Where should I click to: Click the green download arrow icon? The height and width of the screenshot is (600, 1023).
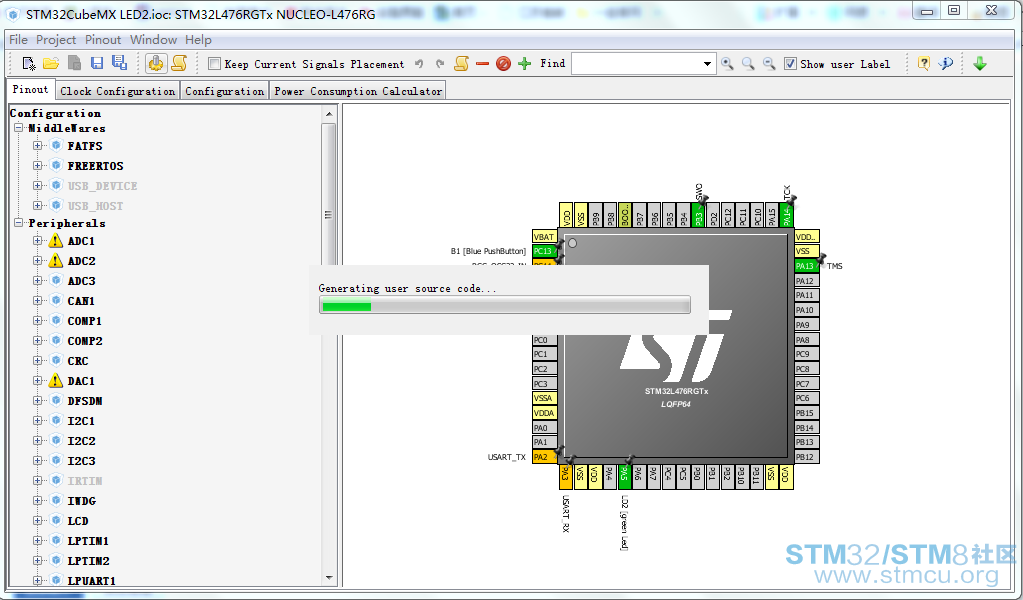click(980, 63)
